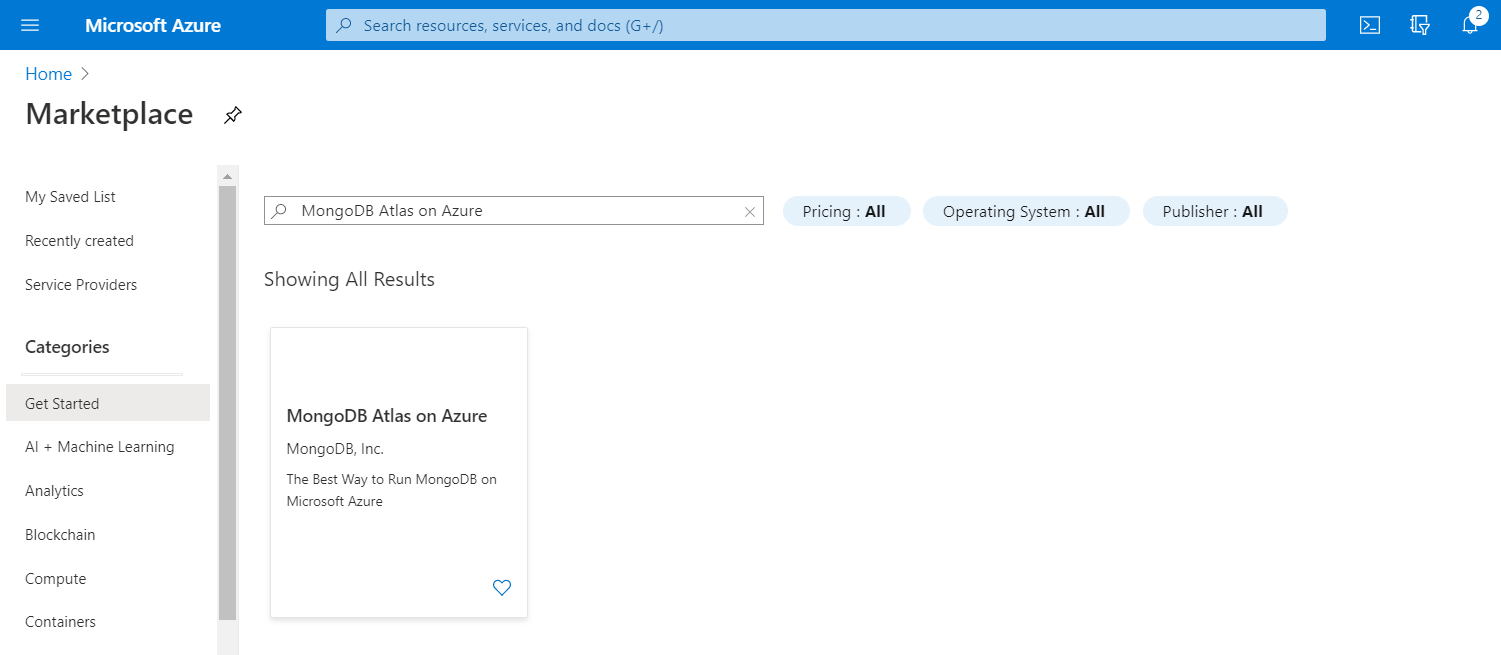Click the Categories heading
The height and width of the screenshot is (655, 1501).
[x=67, y=347]
